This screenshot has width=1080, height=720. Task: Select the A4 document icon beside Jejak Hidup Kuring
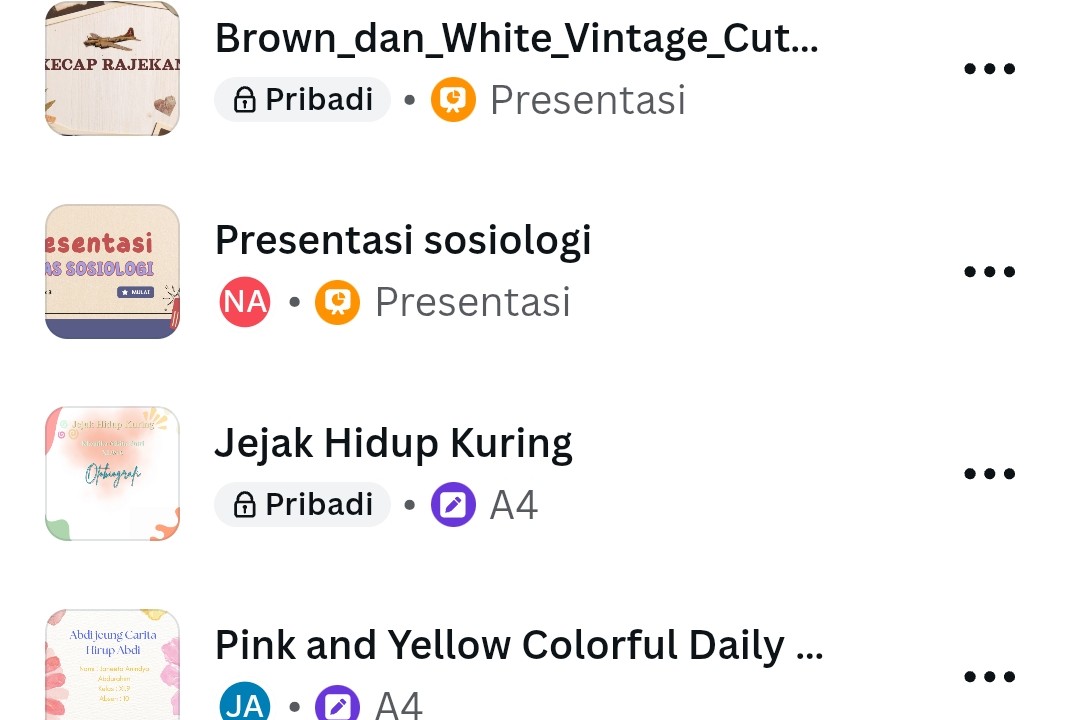click(453, 504)
